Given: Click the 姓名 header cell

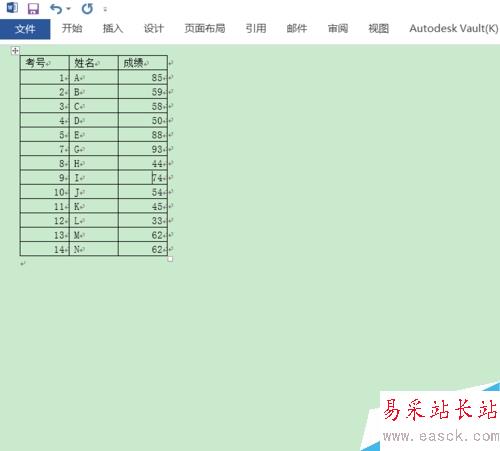Looking at the screenshot, I should (x=94, y=63).
